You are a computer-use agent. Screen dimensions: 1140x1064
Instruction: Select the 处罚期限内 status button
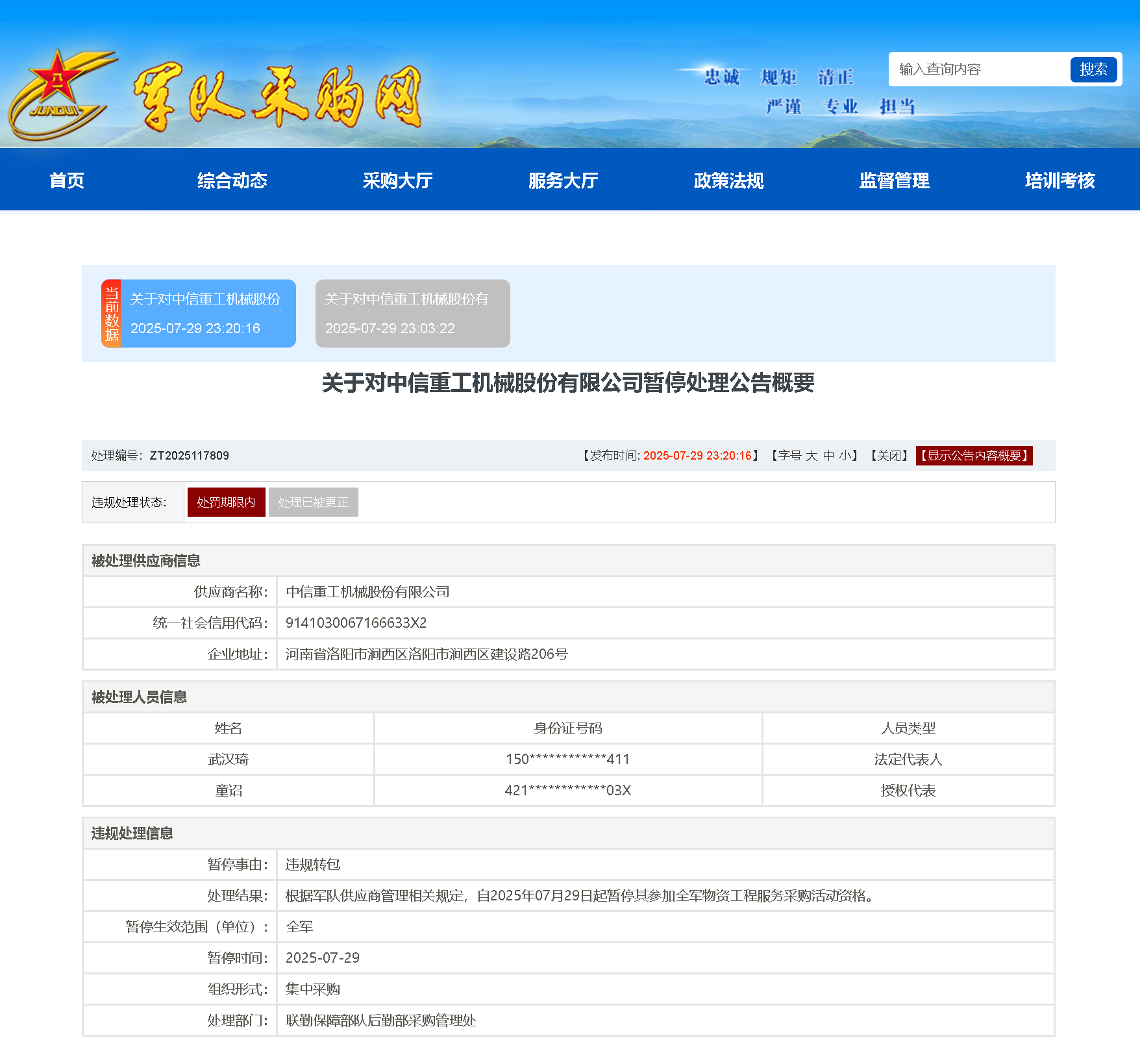pyautogui.click(x=227, y=502)
